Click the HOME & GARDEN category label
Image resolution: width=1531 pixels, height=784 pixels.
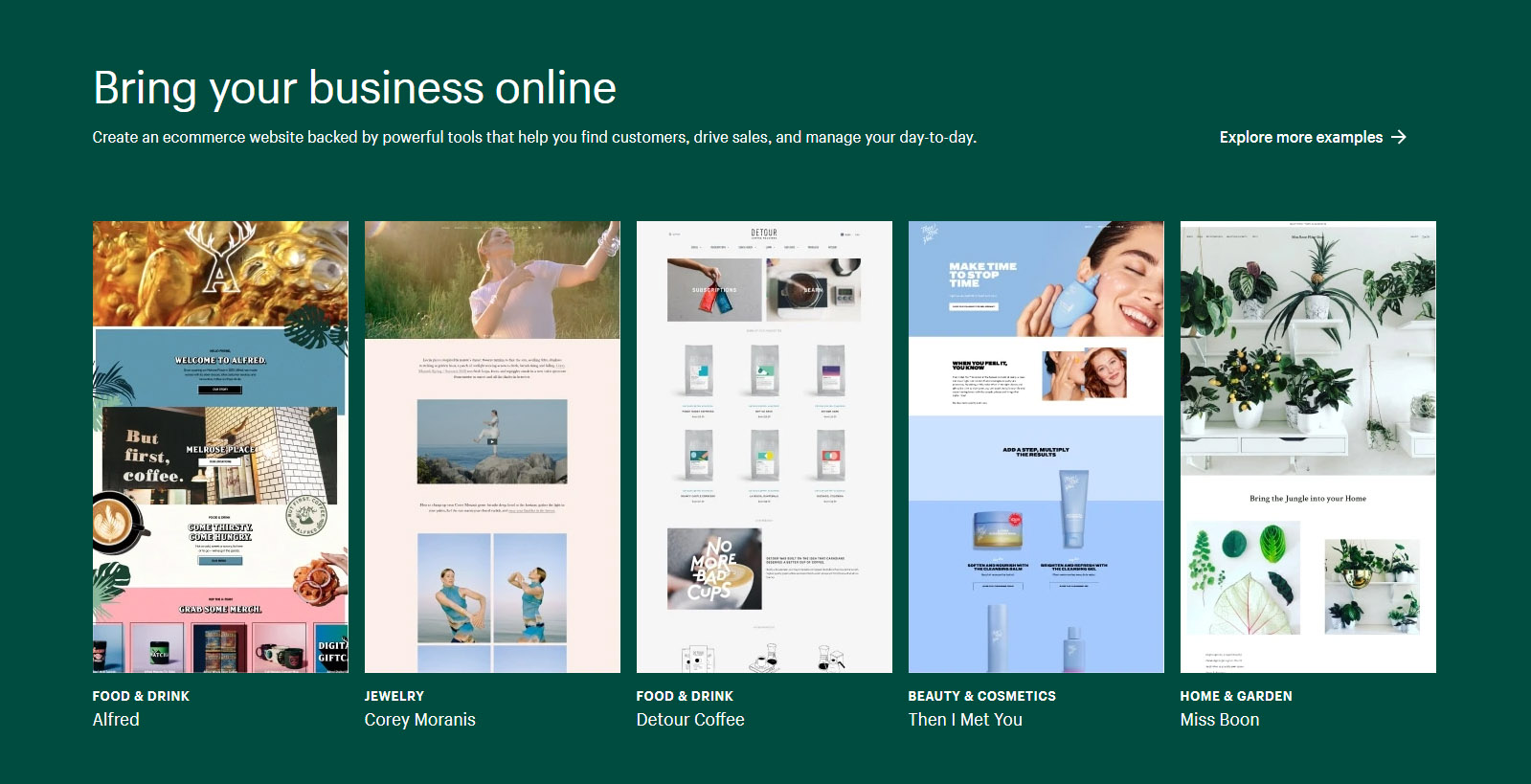point(1236,696)
